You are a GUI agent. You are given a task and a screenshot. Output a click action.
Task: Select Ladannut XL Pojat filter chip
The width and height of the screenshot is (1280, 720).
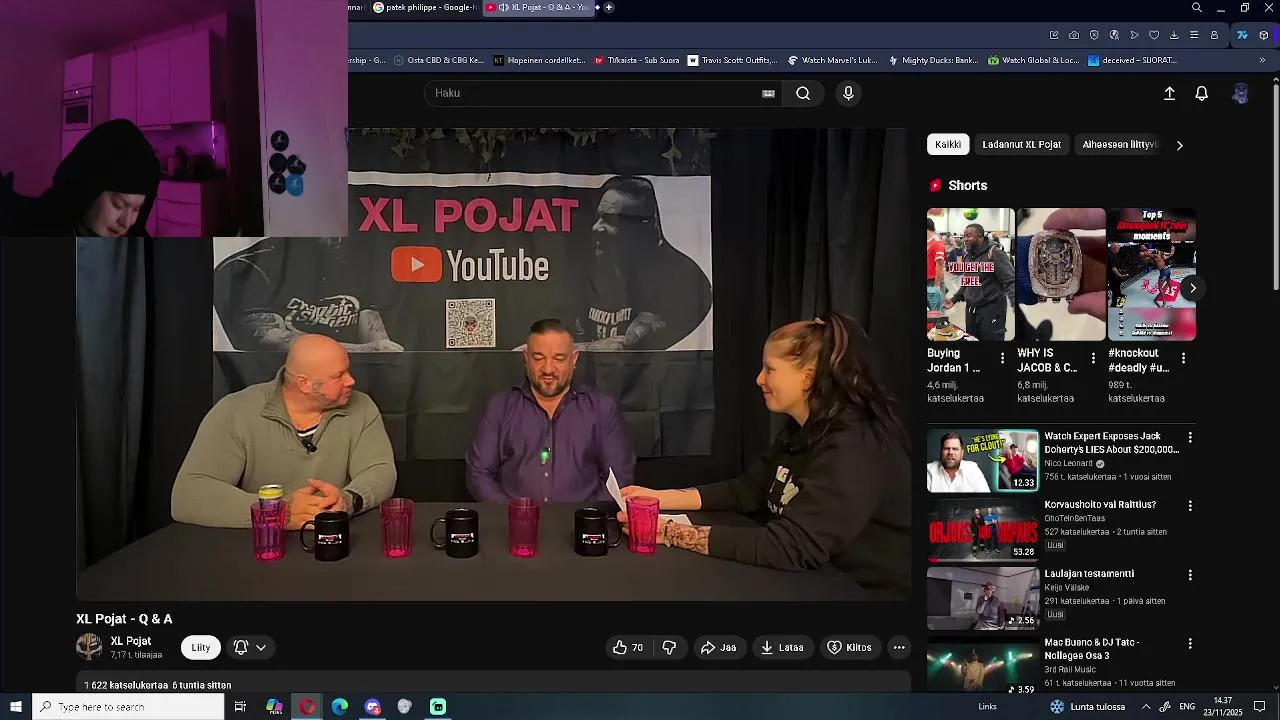pyautogui.click(x=1022, y=145)
